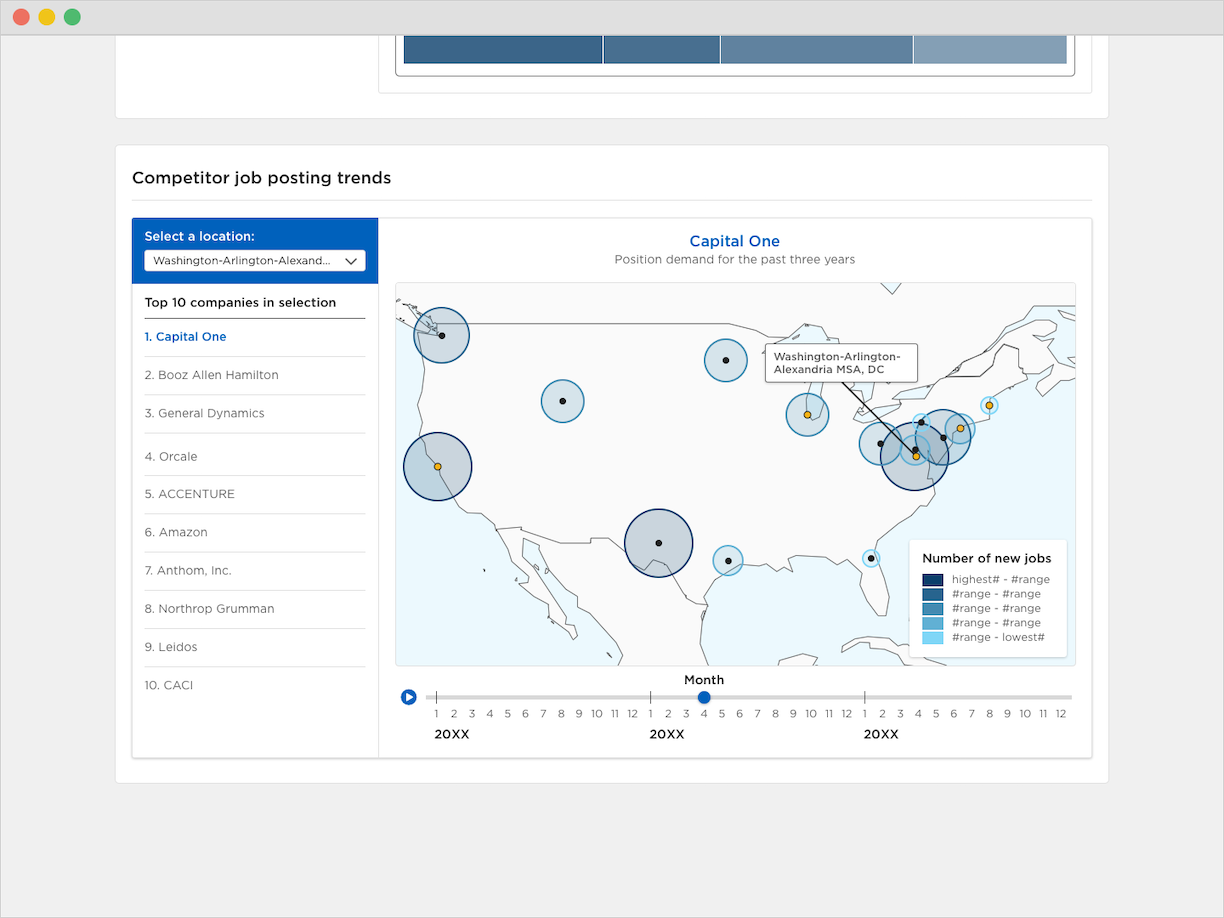This screenshot has width=1224, height=918.
Task: Click the Minnesota map bubble
Action: (x=726, y=360)
